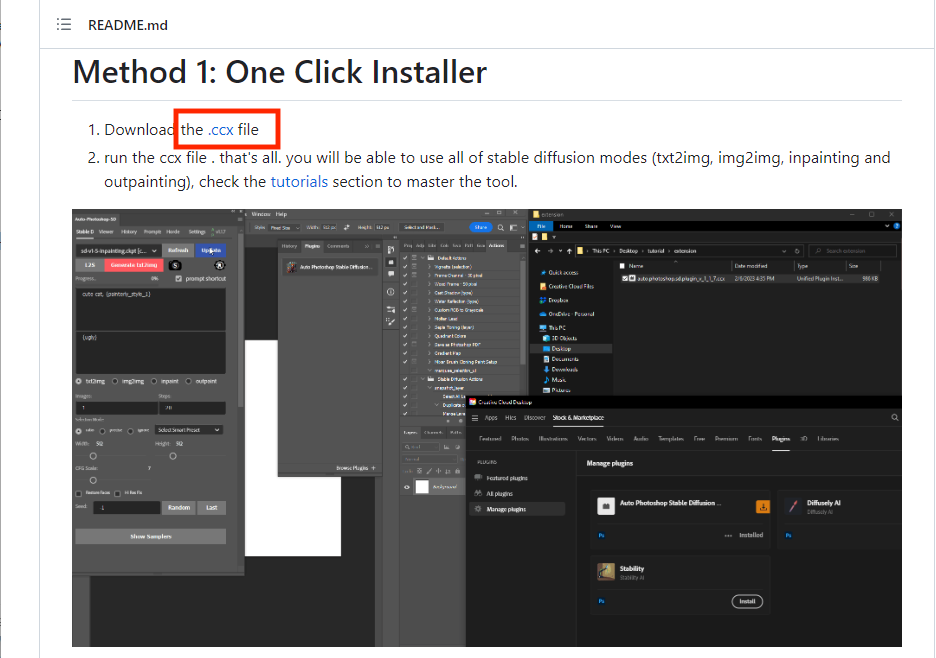
Task: Open Creative Cloud Files folder in Explorer
Action: [x=566, y=287]
